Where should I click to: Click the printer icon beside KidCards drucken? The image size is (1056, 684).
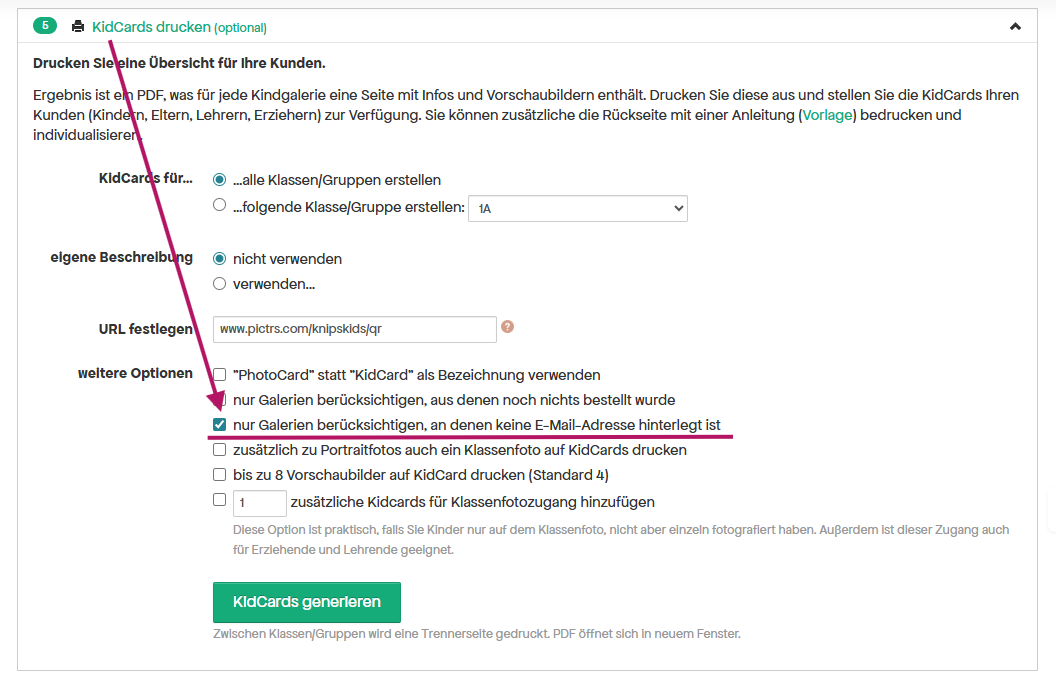pyautogui.click(x=78, y=27)
